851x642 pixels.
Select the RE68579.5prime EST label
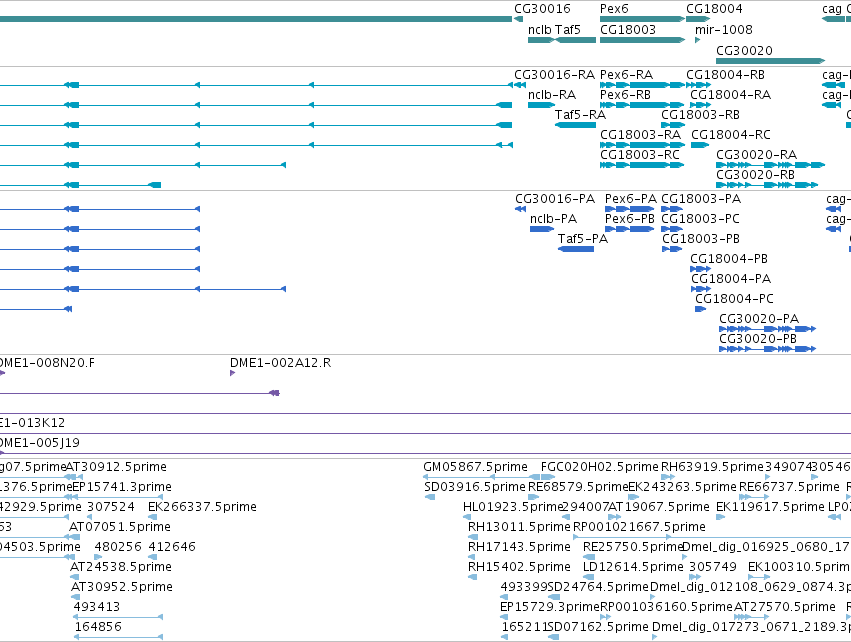(578, 487)
